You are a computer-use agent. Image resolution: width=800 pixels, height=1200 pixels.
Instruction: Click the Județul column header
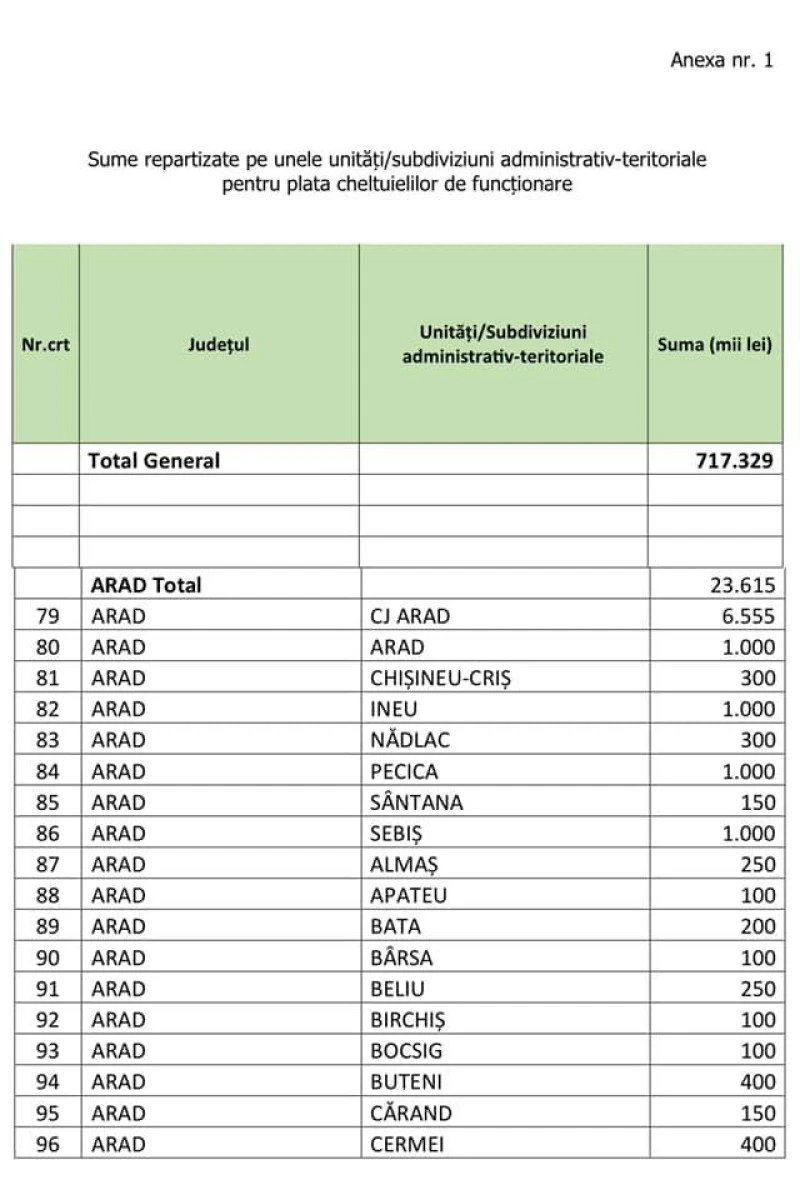click(218, 345)
